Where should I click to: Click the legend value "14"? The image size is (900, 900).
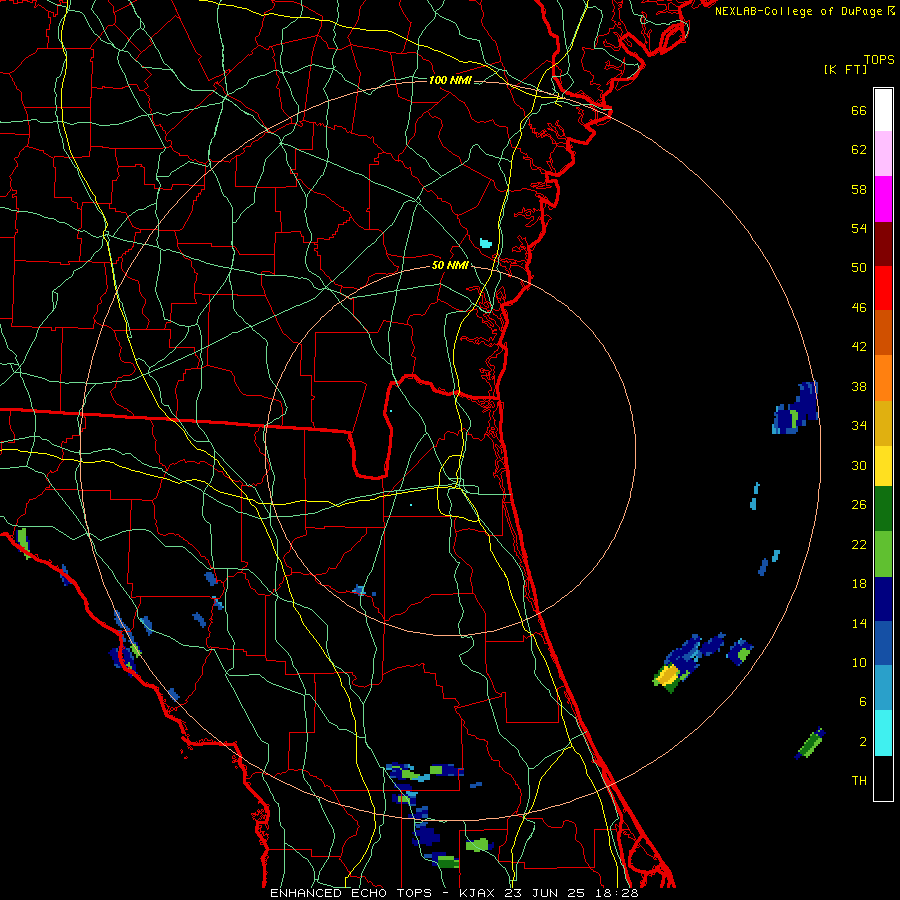[x=859, y=623]
